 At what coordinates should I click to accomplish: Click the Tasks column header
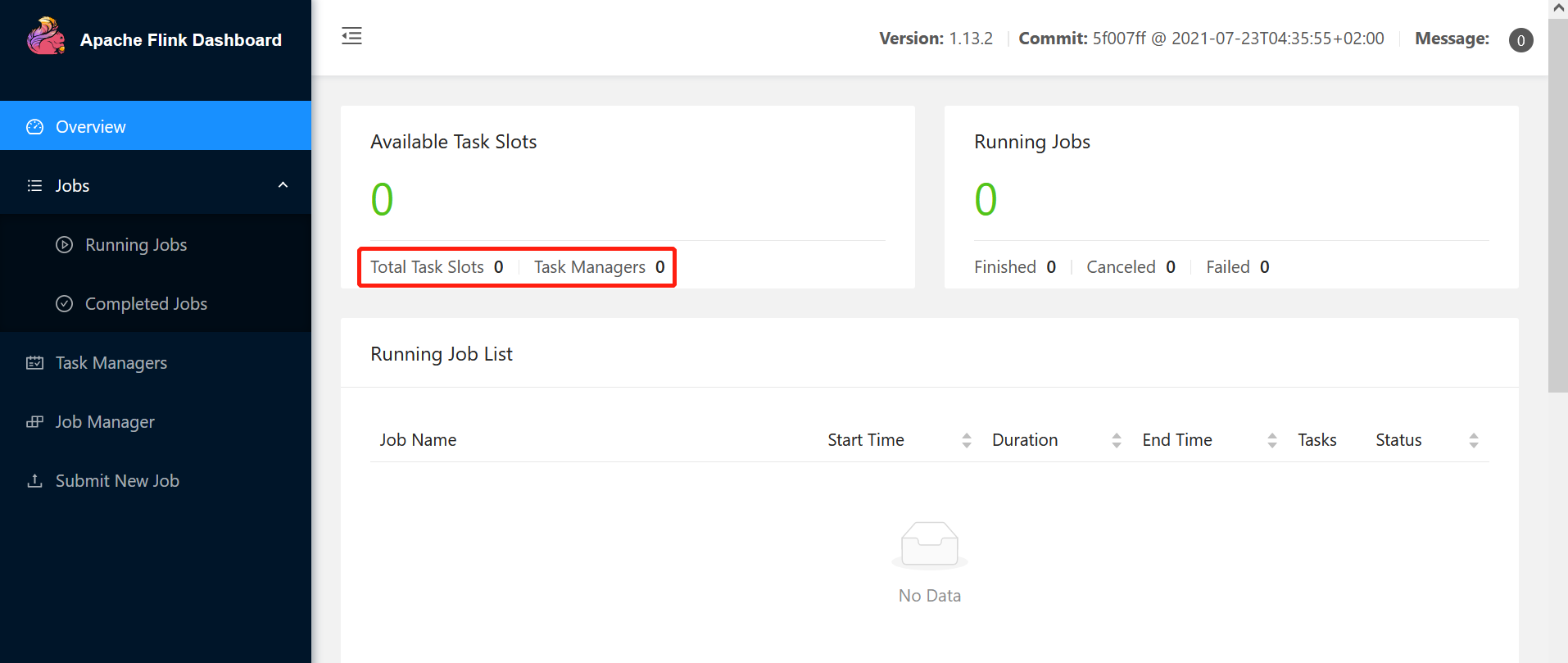[1316, 440]
